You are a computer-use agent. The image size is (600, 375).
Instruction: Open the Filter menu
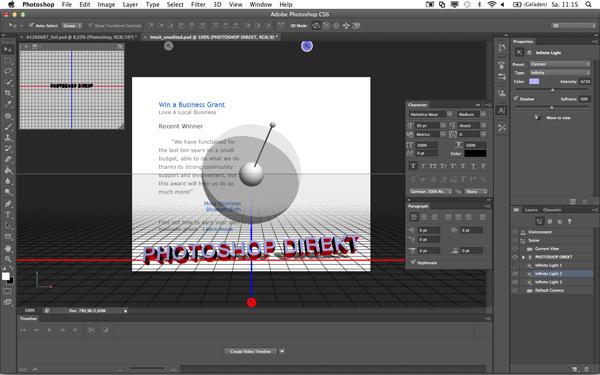click(198, 5)
